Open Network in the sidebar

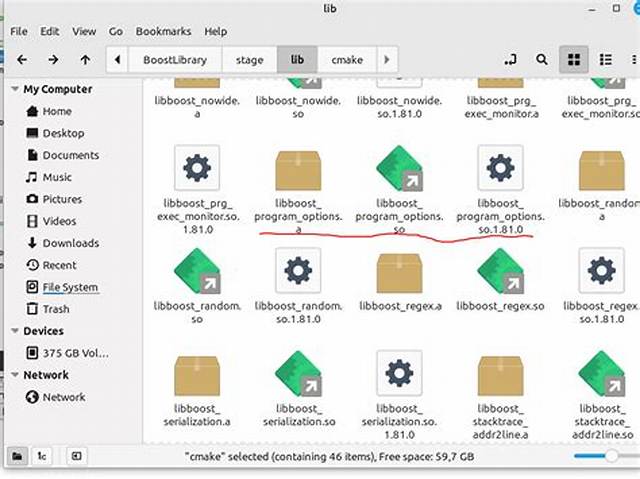point(55,397)
